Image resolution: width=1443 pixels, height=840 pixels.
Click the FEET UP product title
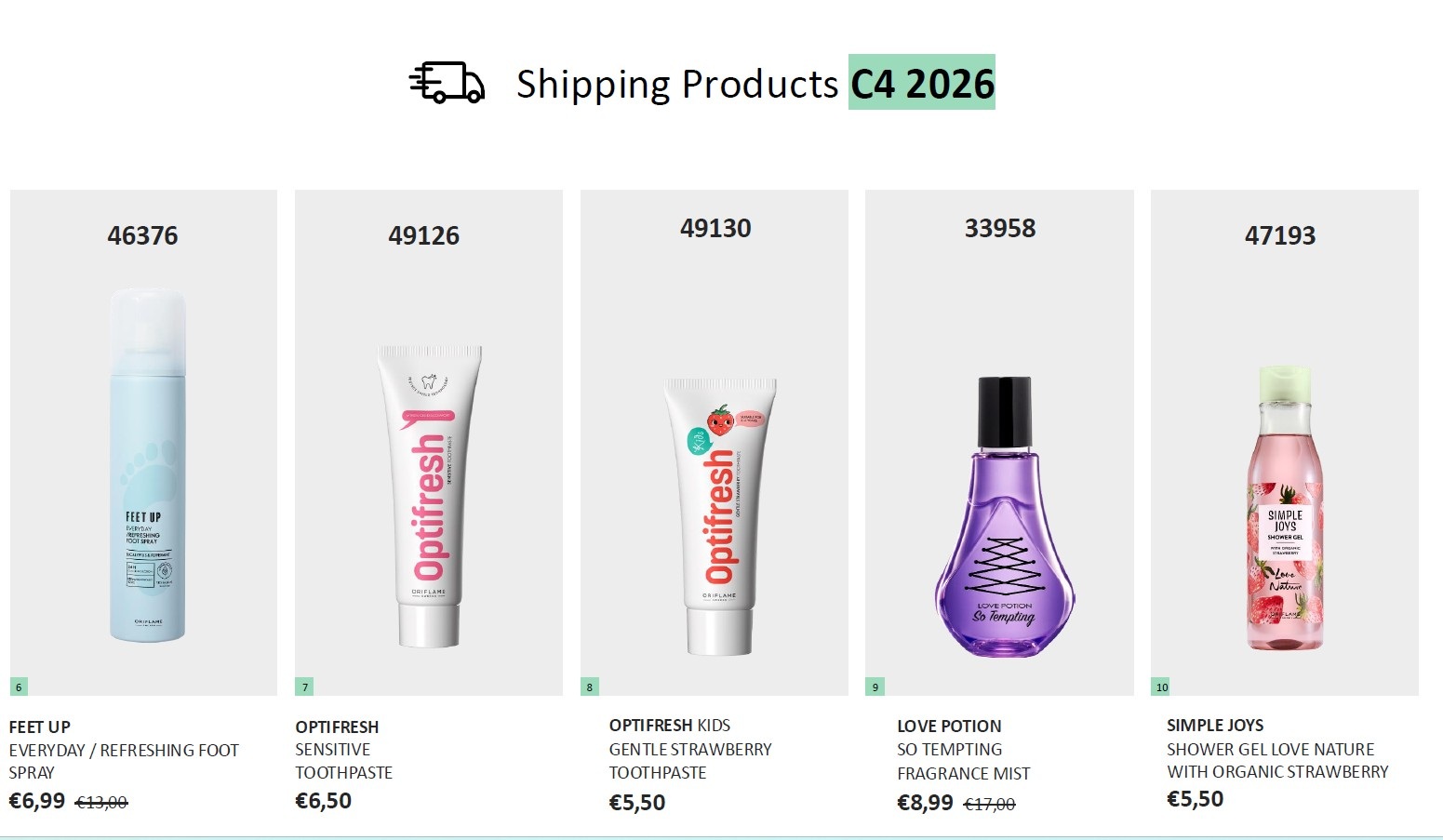tap(40, 727)
